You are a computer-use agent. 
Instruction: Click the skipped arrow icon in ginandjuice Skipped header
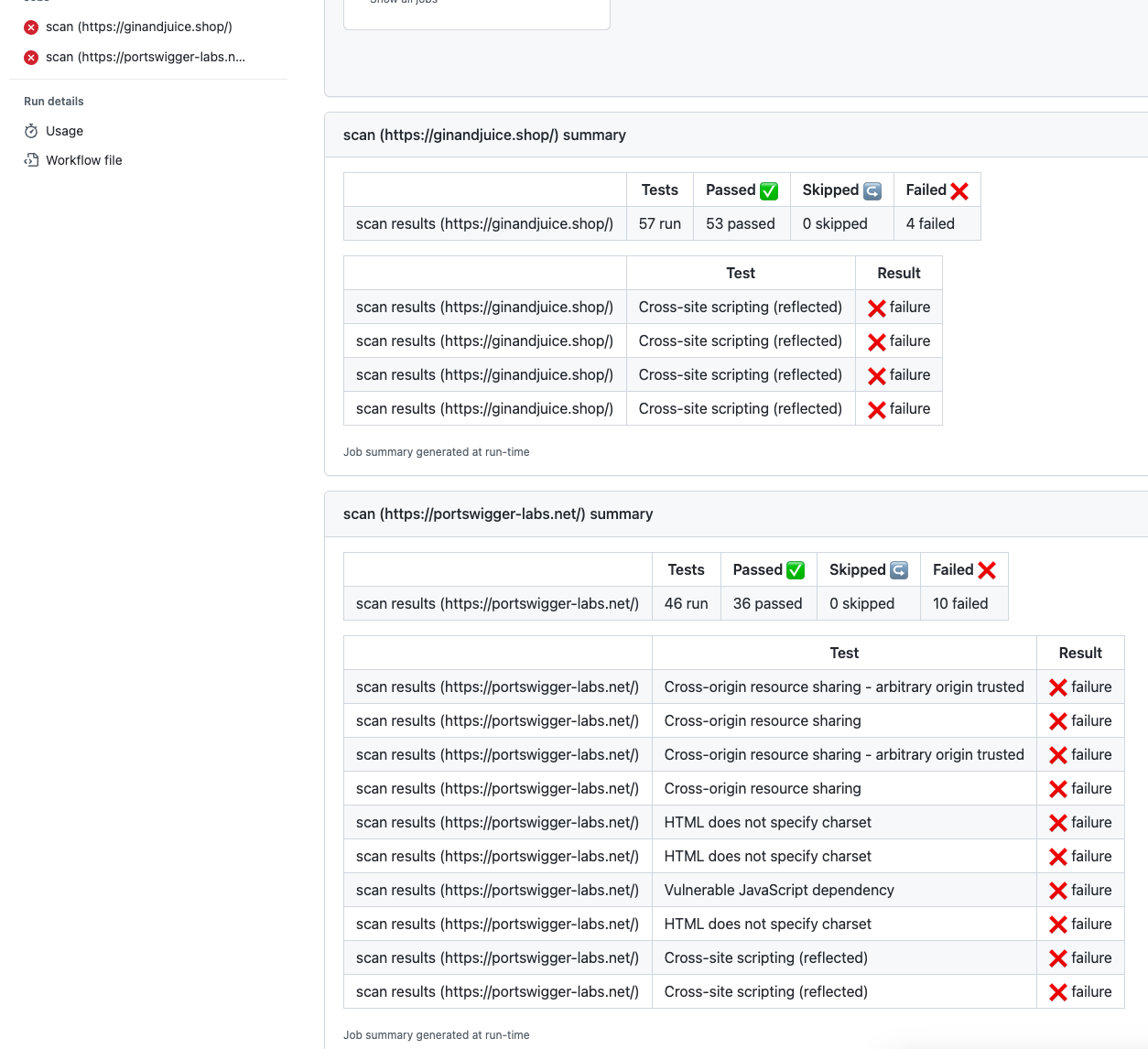click(x=872, y=190)
